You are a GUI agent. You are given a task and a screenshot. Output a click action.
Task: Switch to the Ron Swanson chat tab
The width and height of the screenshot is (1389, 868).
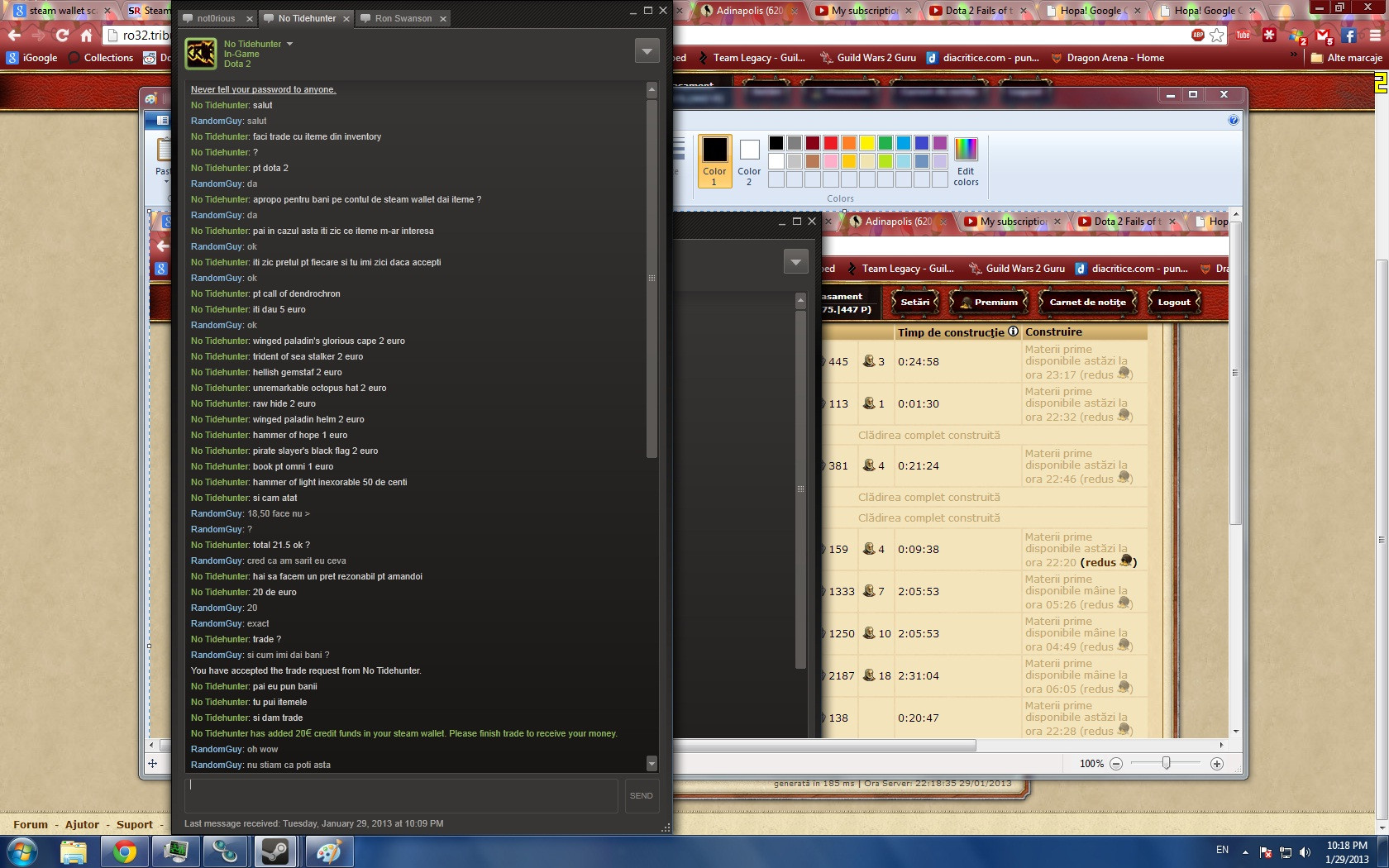(x=403, y=18)
